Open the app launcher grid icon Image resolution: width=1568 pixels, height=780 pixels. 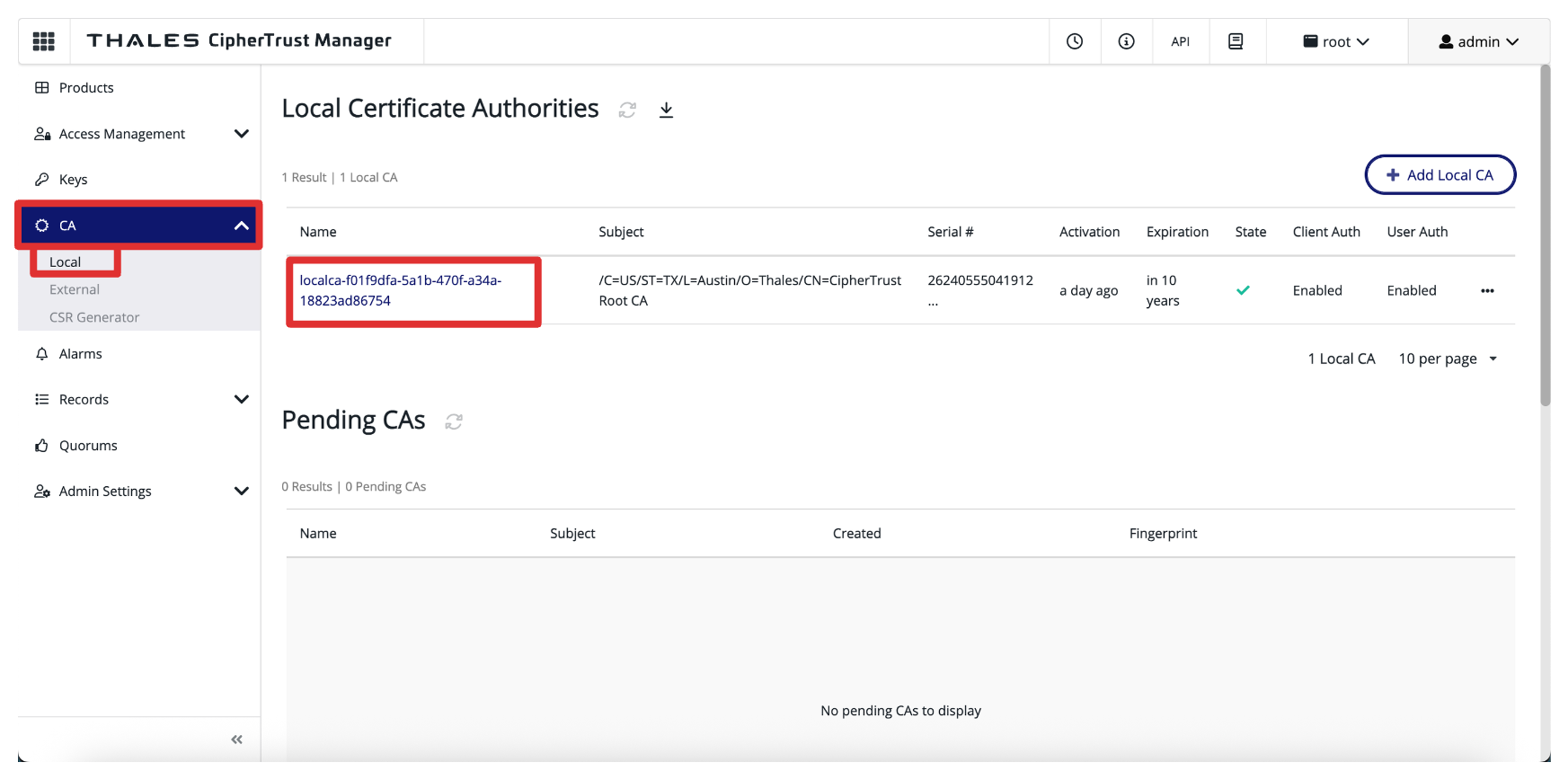[43, 41]
